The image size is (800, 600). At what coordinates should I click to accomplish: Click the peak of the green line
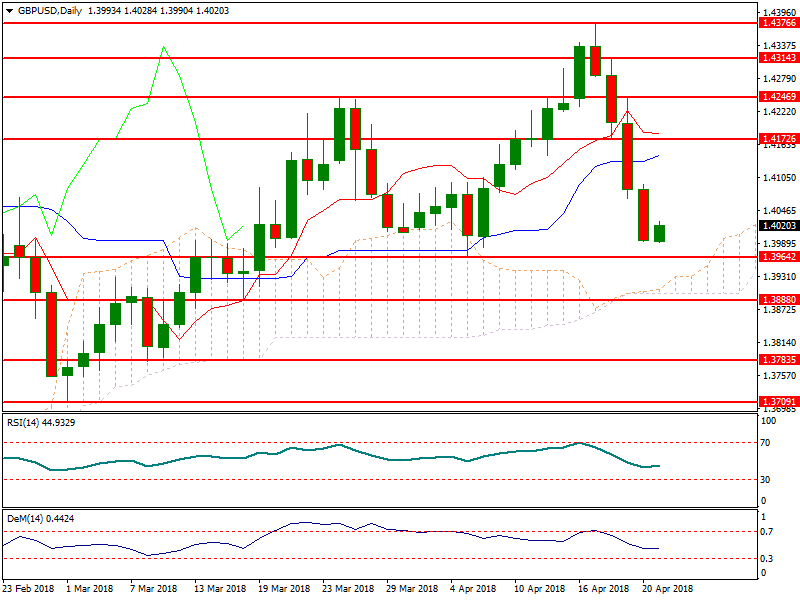(163, 46)
